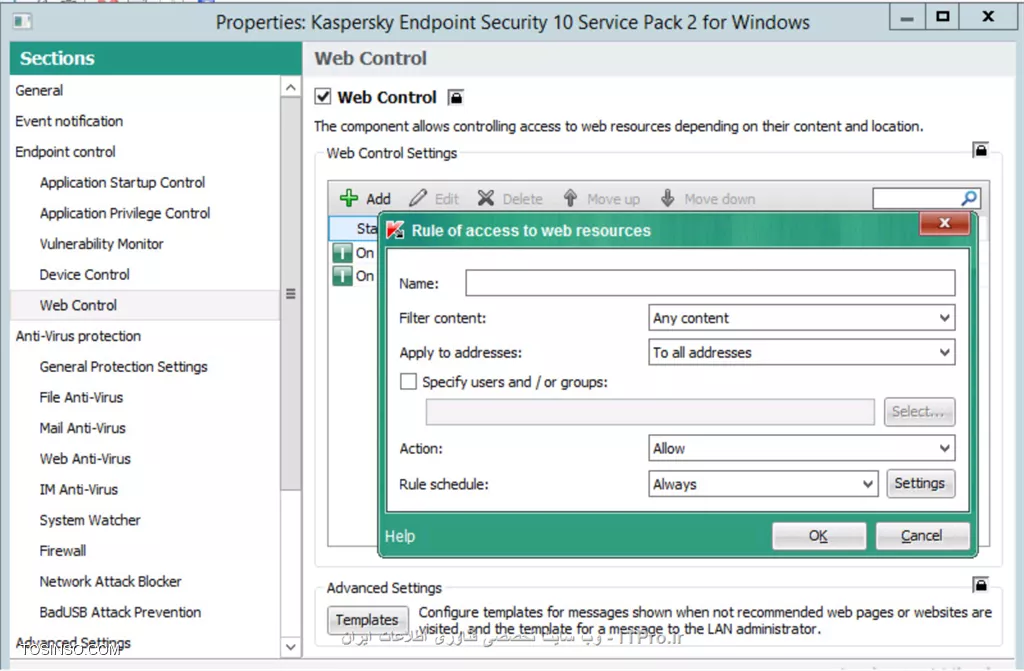1024x671 pixels.
Task: Open the Action dropdown
Action: tap(801, 449)
